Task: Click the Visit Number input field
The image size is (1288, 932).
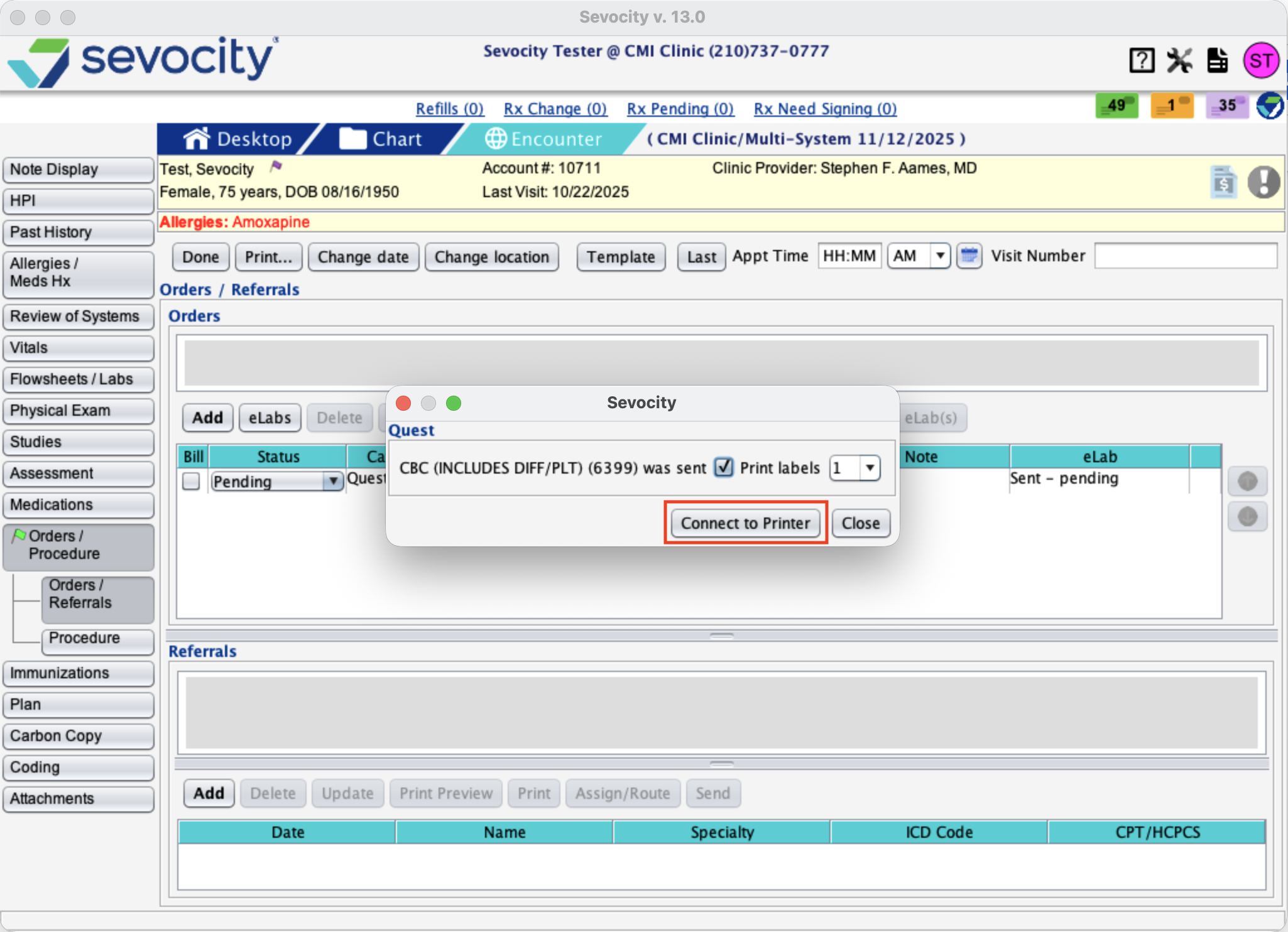Action: [x=1185, y=256]
